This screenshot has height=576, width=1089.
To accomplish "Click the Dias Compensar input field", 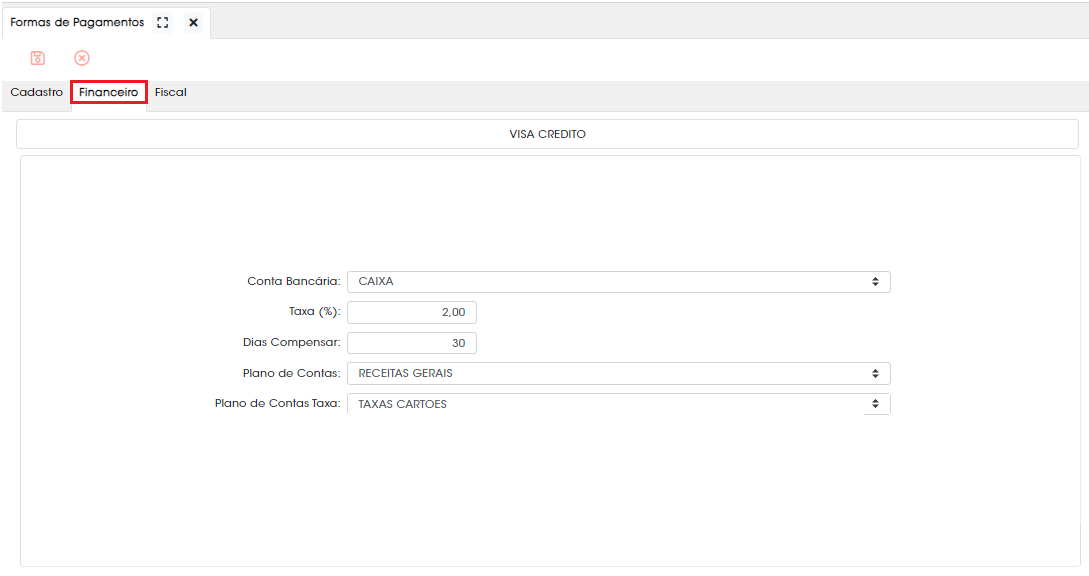I will (x=412, y=343).
